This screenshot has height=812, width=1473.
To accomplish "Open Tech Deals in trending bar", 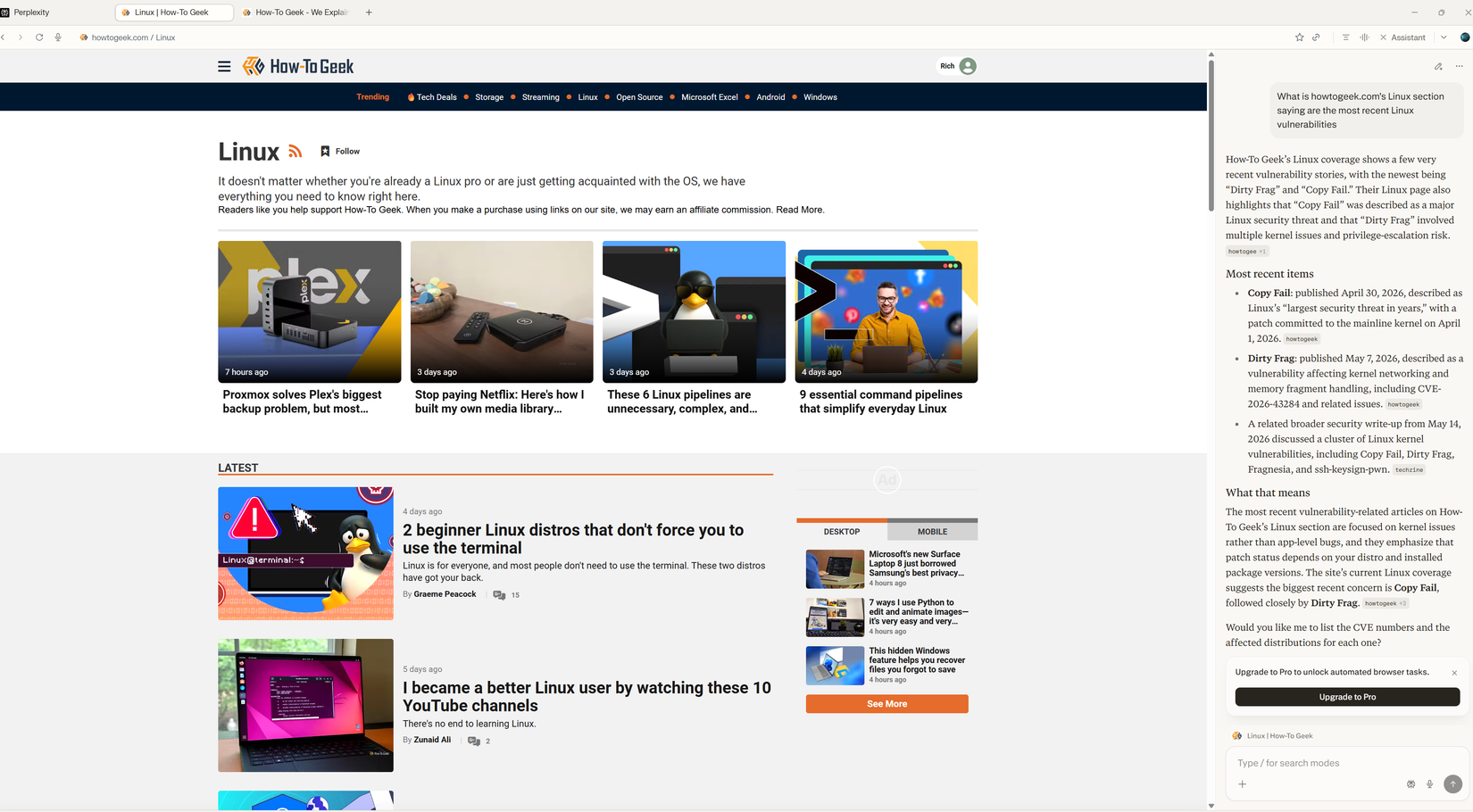I will 437,97.
